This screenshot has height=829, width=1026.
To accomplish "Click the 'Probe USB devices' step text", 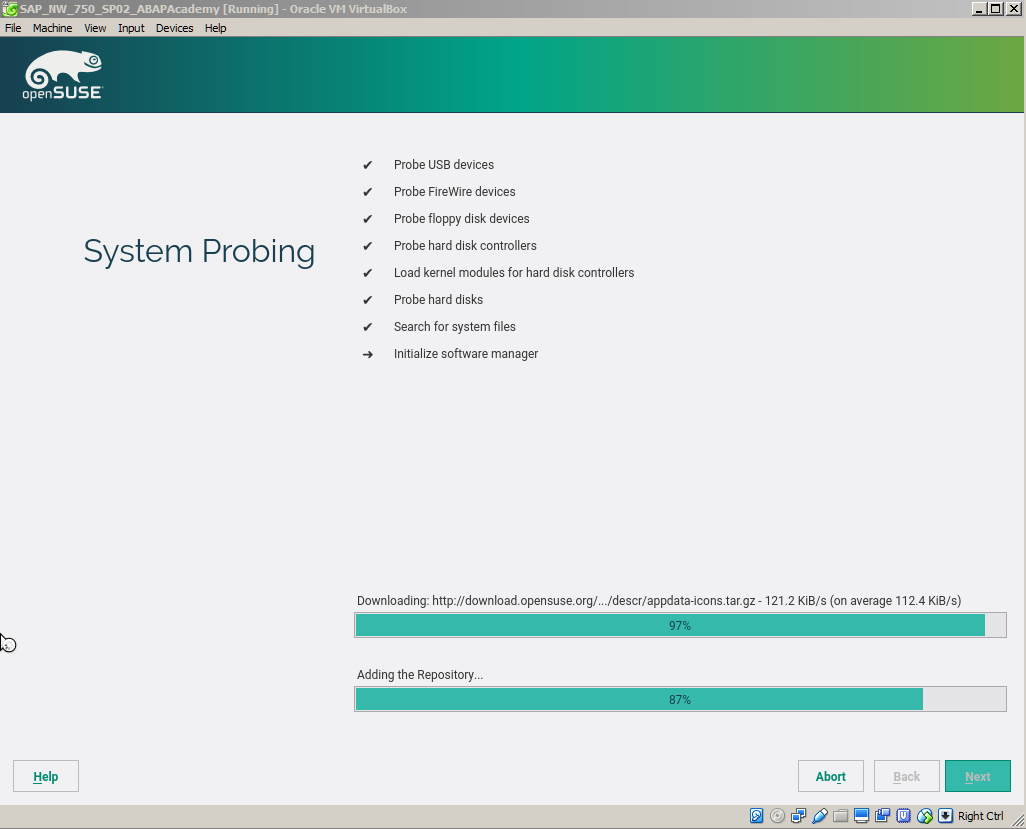I will 444,165.
